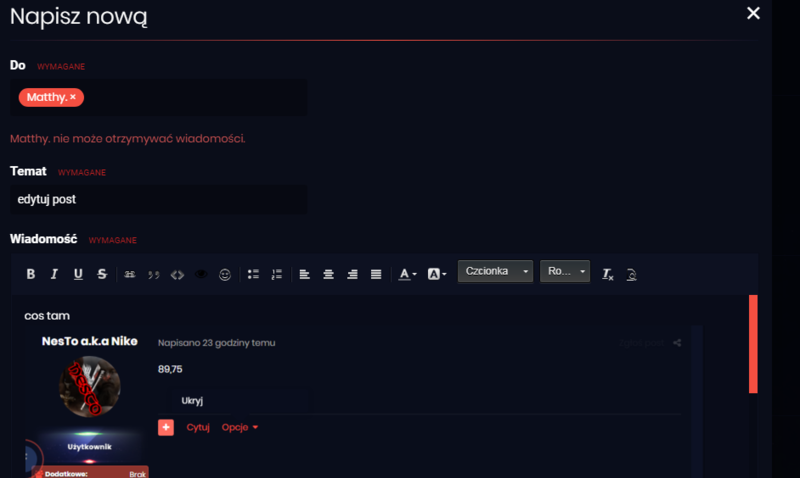Toggle bold formatting in editor toolbar

[31, 274]
